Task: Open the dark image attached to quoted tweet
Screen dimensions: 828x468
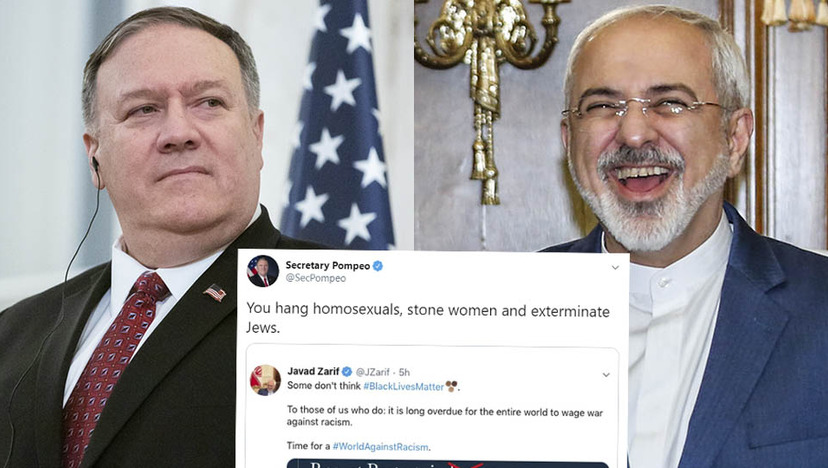Action: click(x=448, y=464)
